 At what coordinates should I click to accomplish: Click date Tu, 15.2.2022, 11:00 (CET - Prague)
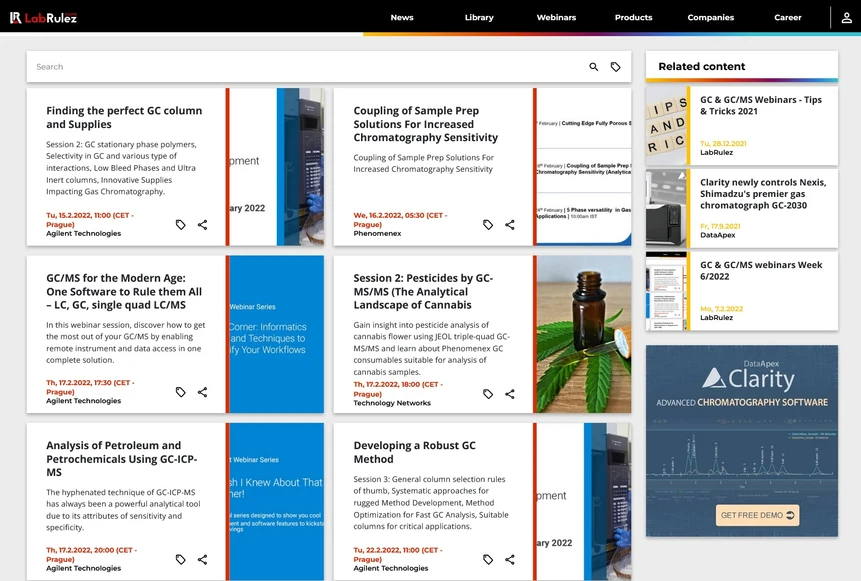[90, 220]
